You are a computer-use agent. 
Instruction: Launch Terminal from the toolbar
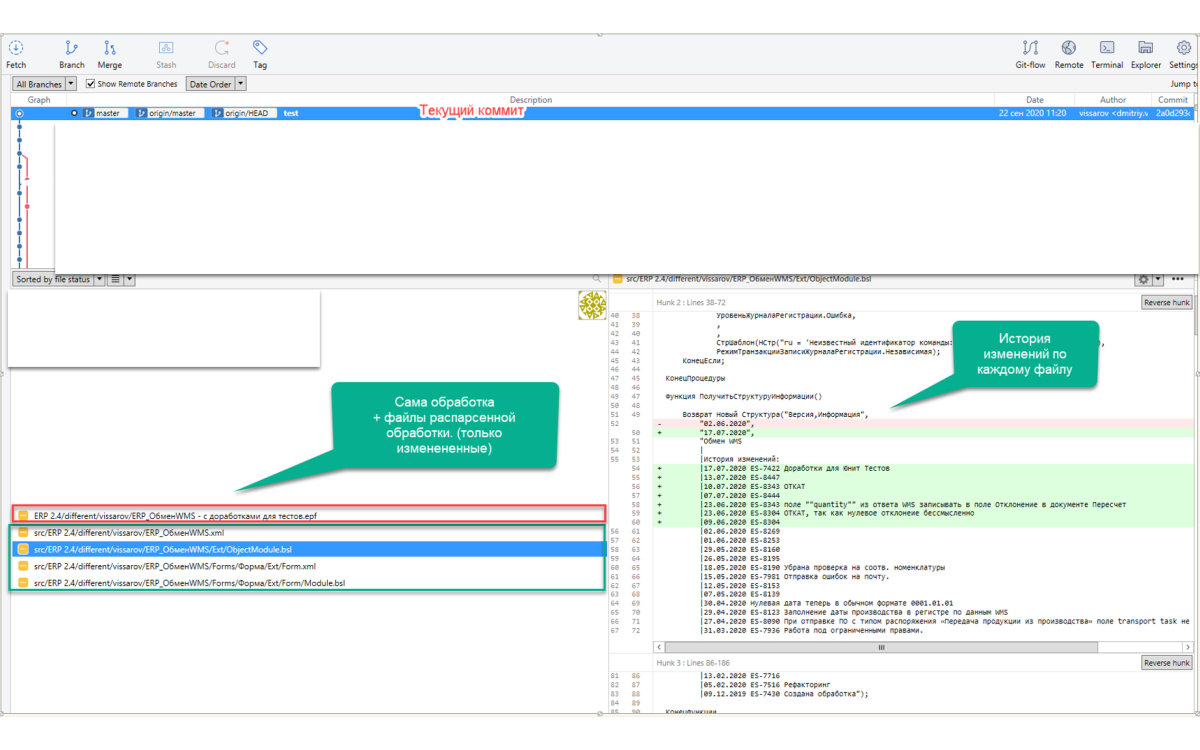coord(1107,54)
